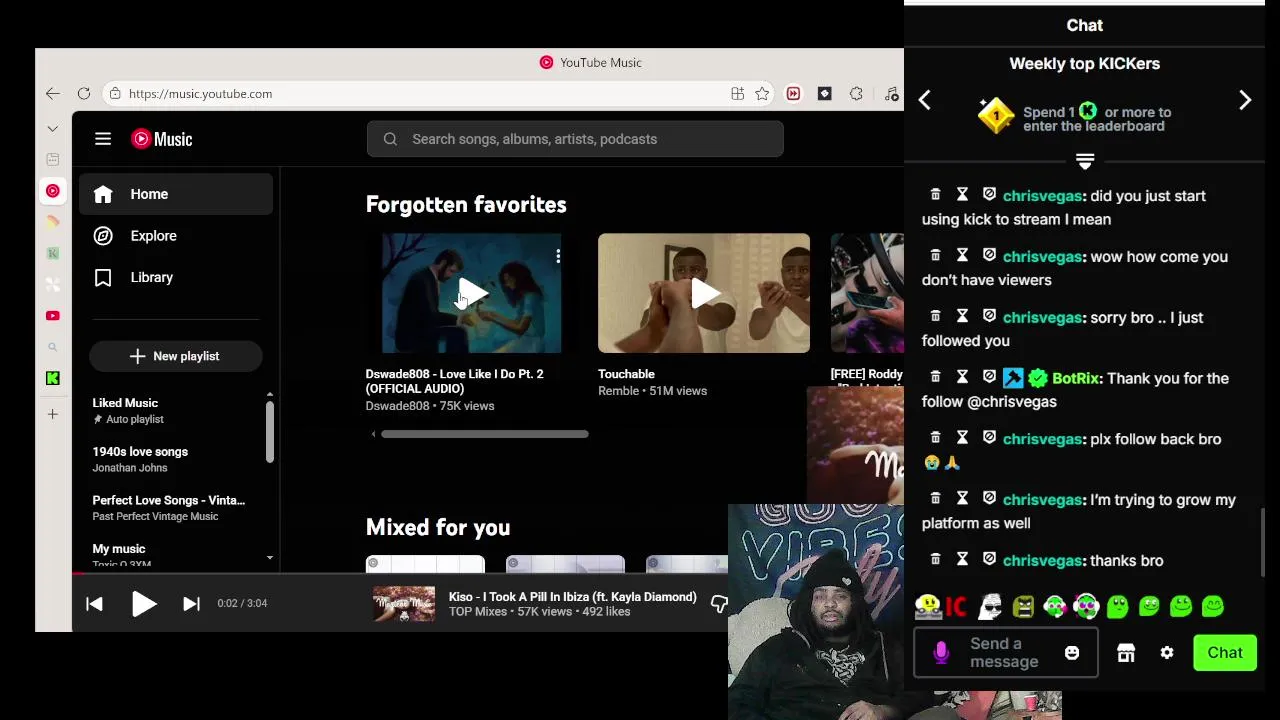
Task: Delete chrisvegas 'thanks bro' message with trash icon
Action: click(x=935, y=559)
